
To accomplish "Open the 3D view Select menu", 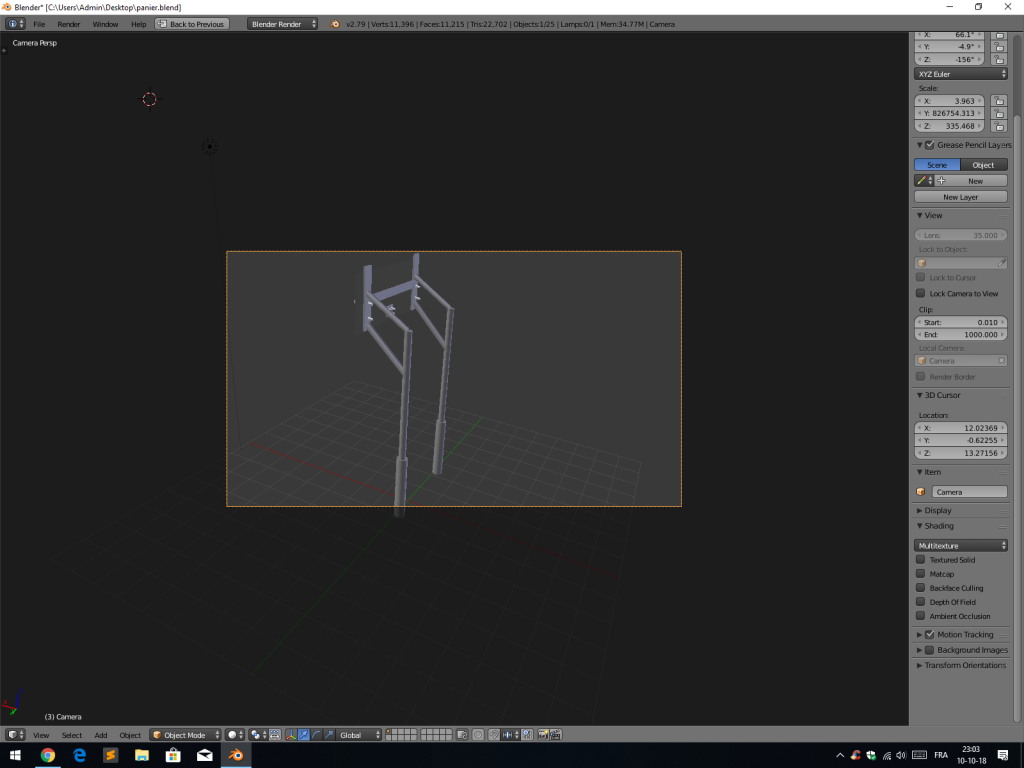I will click(72, 735).
